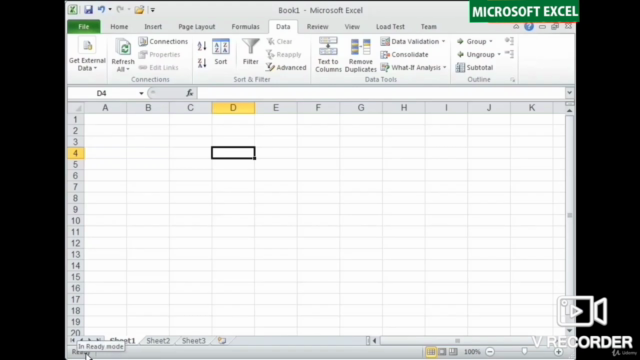The width and height of the screenshot is (640, 360).
Task: Open the Ungroup dropdown arrow
Action: click(499, 54)
